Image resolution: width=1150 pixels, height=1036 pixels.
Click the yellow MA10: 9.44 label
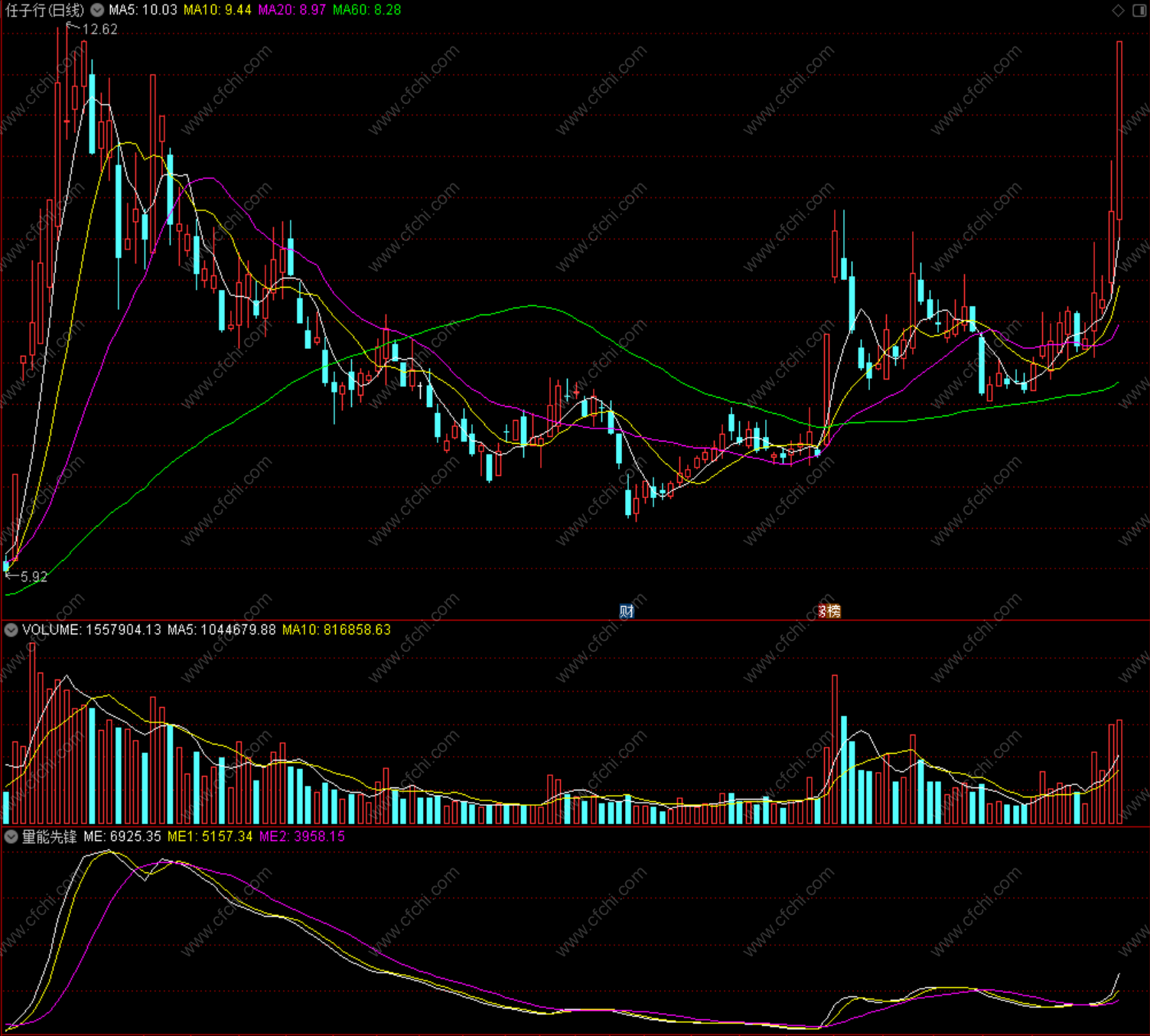point(217,10)
